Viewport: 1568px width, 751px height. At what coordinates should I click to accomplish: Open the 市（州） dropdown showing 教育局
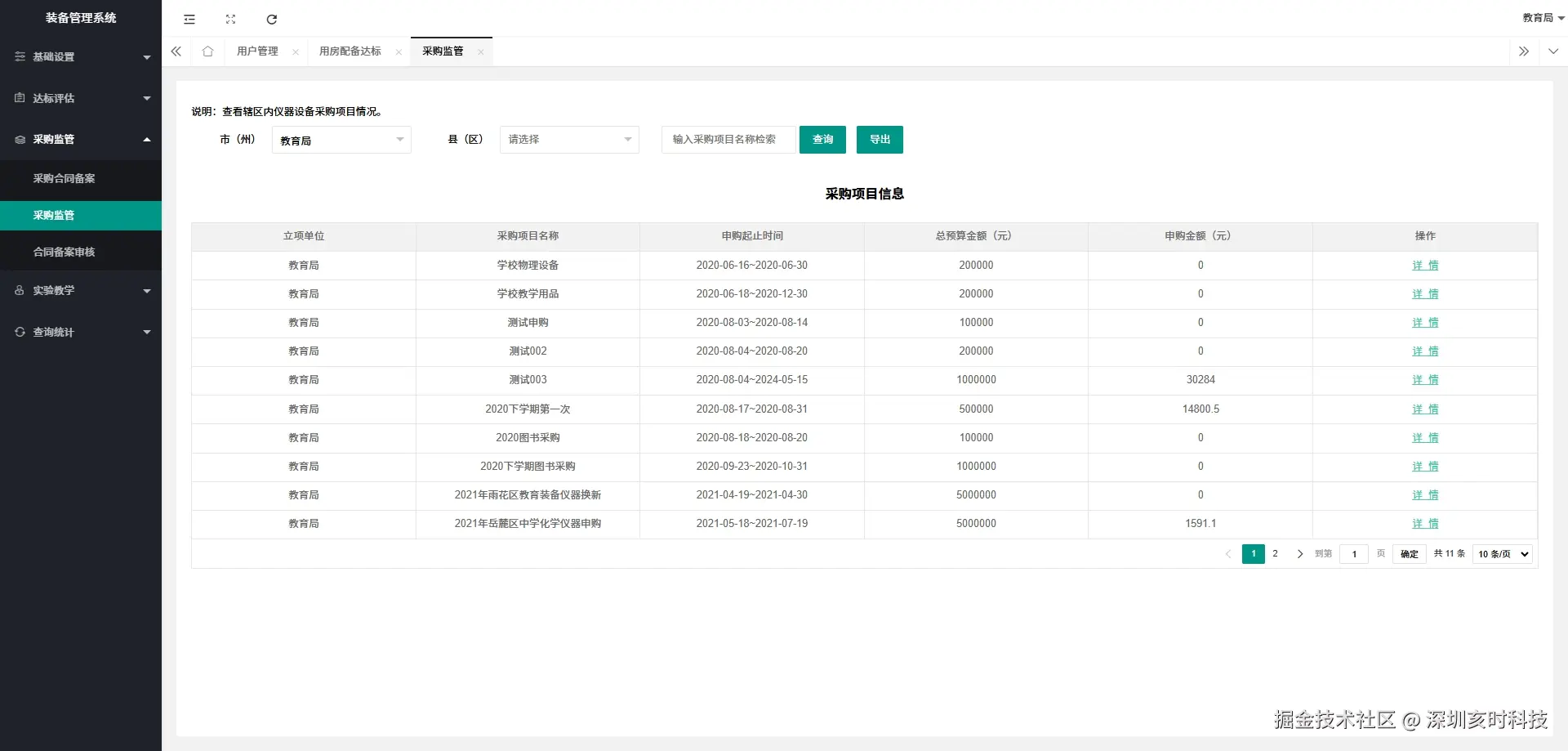(341, 140)
